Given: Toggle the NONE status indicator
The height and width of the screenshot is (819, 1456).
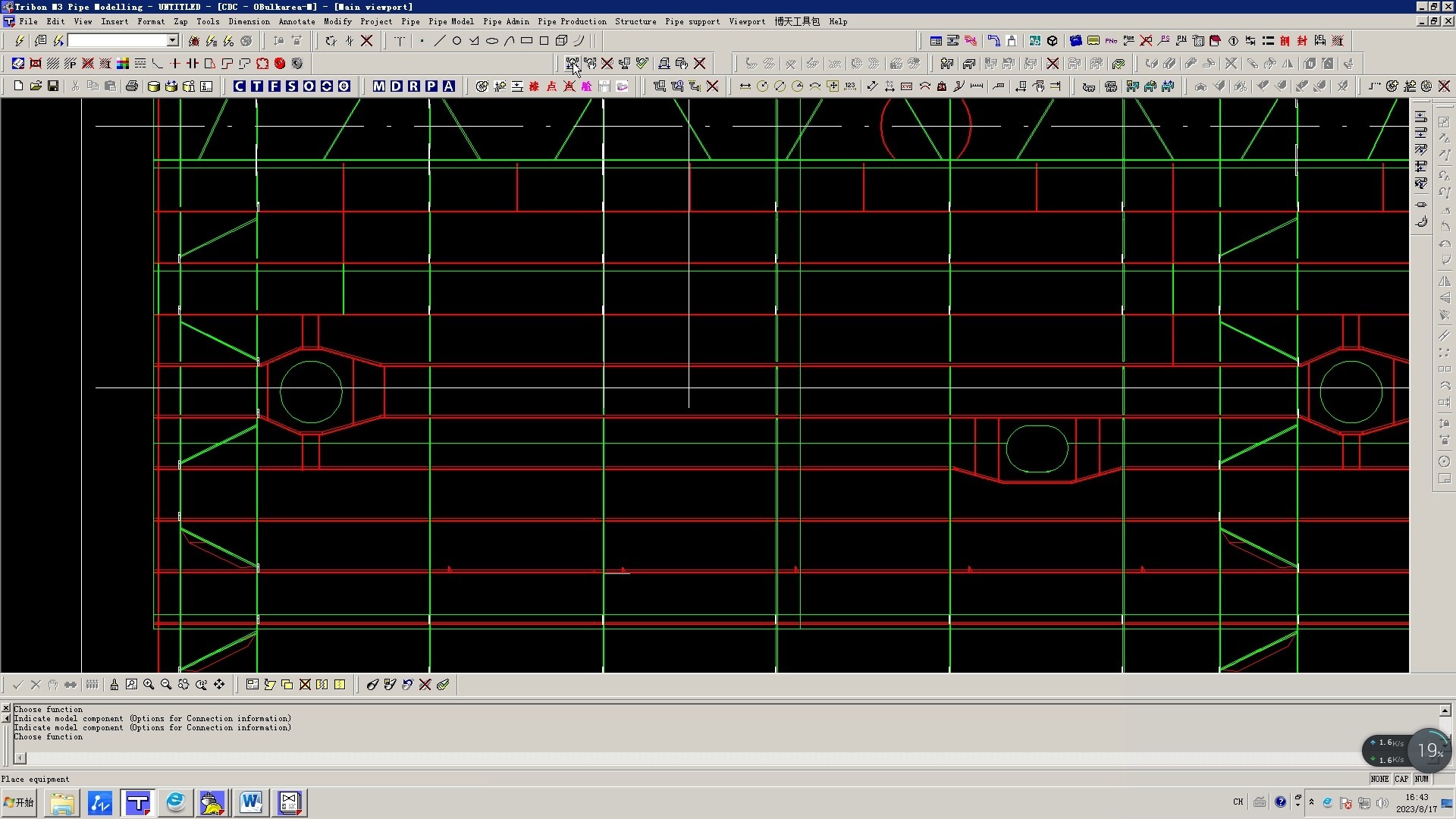Looking at the screenshot, I should pos(1379,779).
